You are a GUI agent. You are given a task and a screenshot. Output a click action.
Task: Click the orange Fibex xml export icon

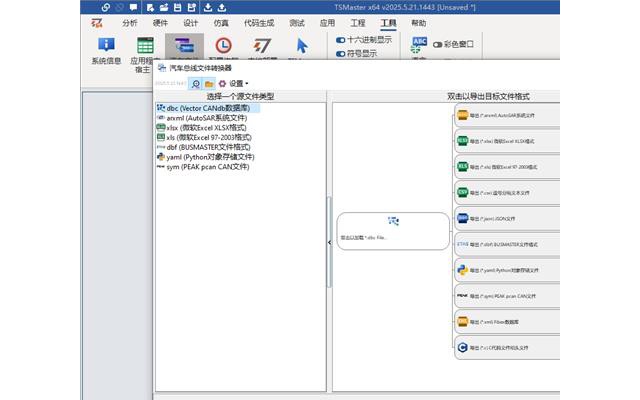[x=462, y=322]
